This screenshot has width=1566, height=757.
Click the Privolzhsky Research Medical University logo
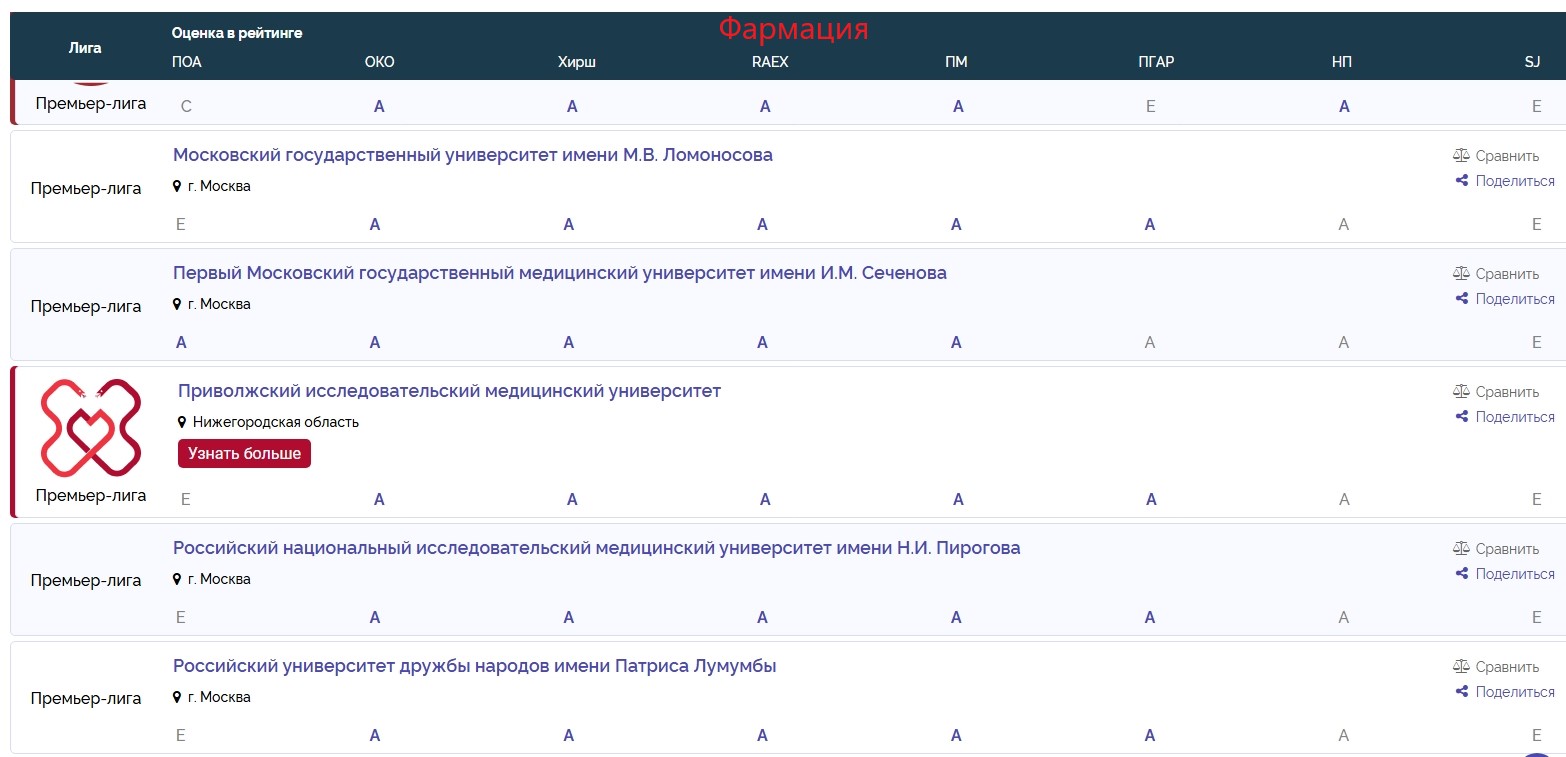(x=90, y=428)
